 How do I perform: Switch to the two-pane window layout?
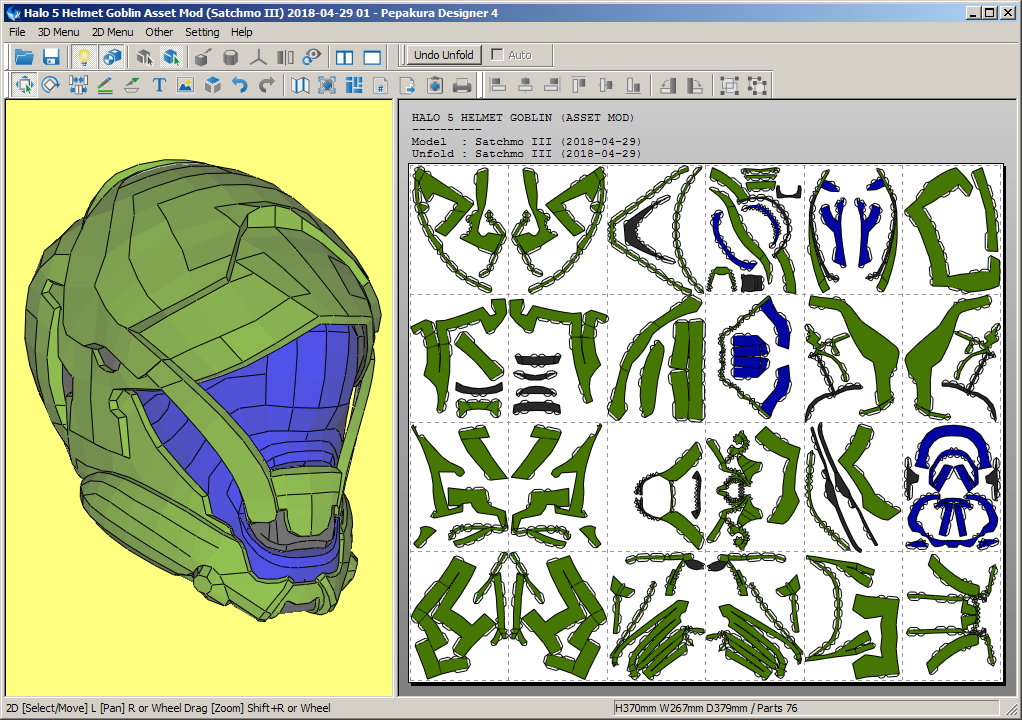[345, 57]
